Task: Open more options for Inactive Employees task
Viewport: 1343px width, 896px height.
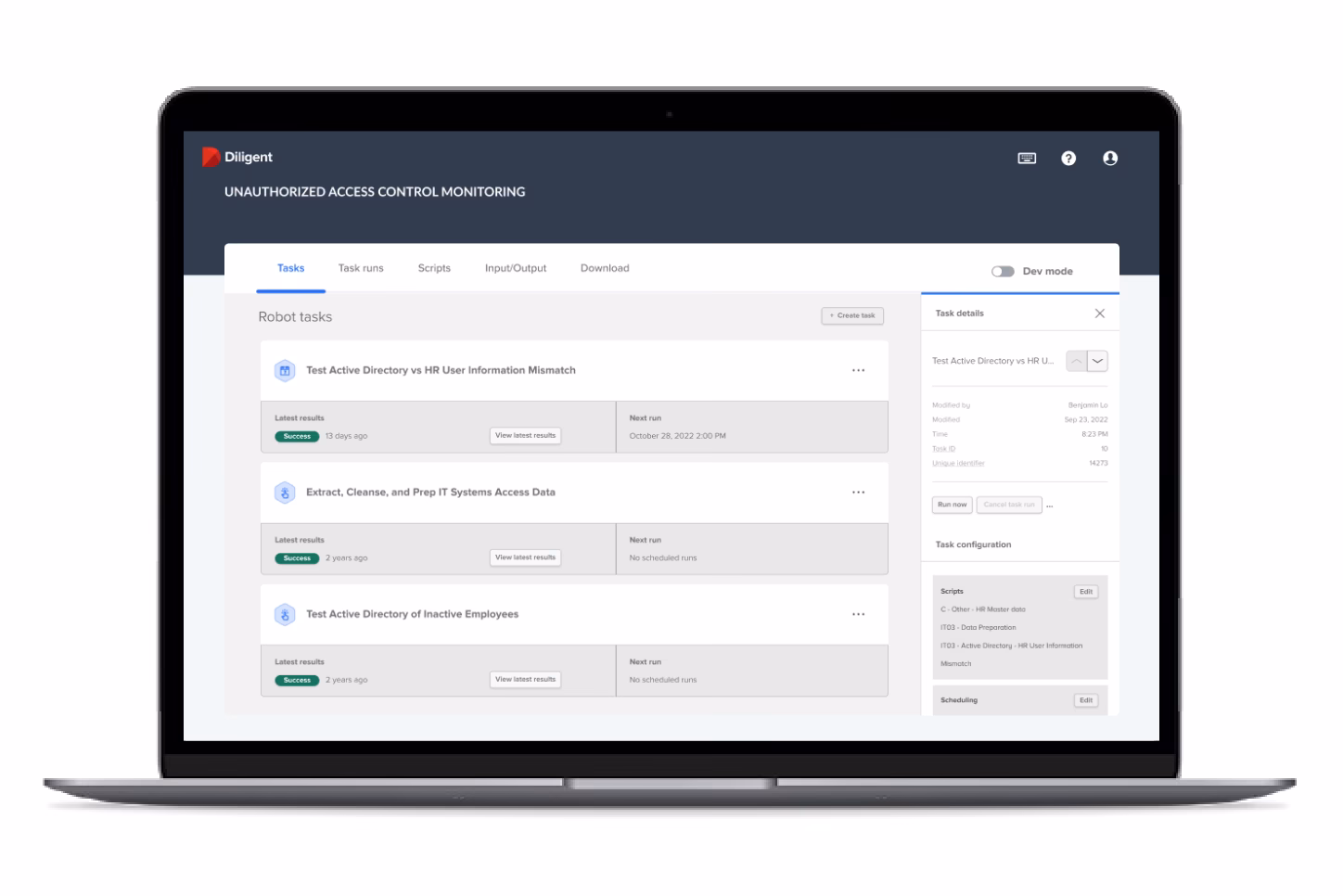Action: pos(858,615)
